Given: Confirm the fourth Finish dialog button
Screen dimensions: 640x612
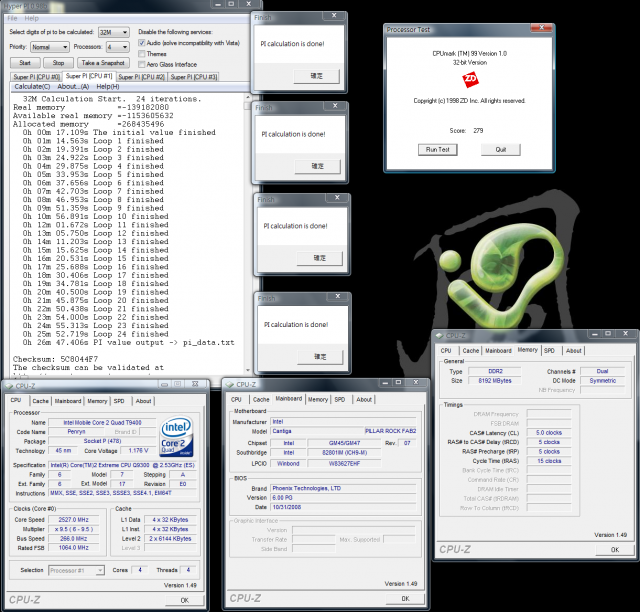Looking at the screenshot, I should [x=320, y=357].
